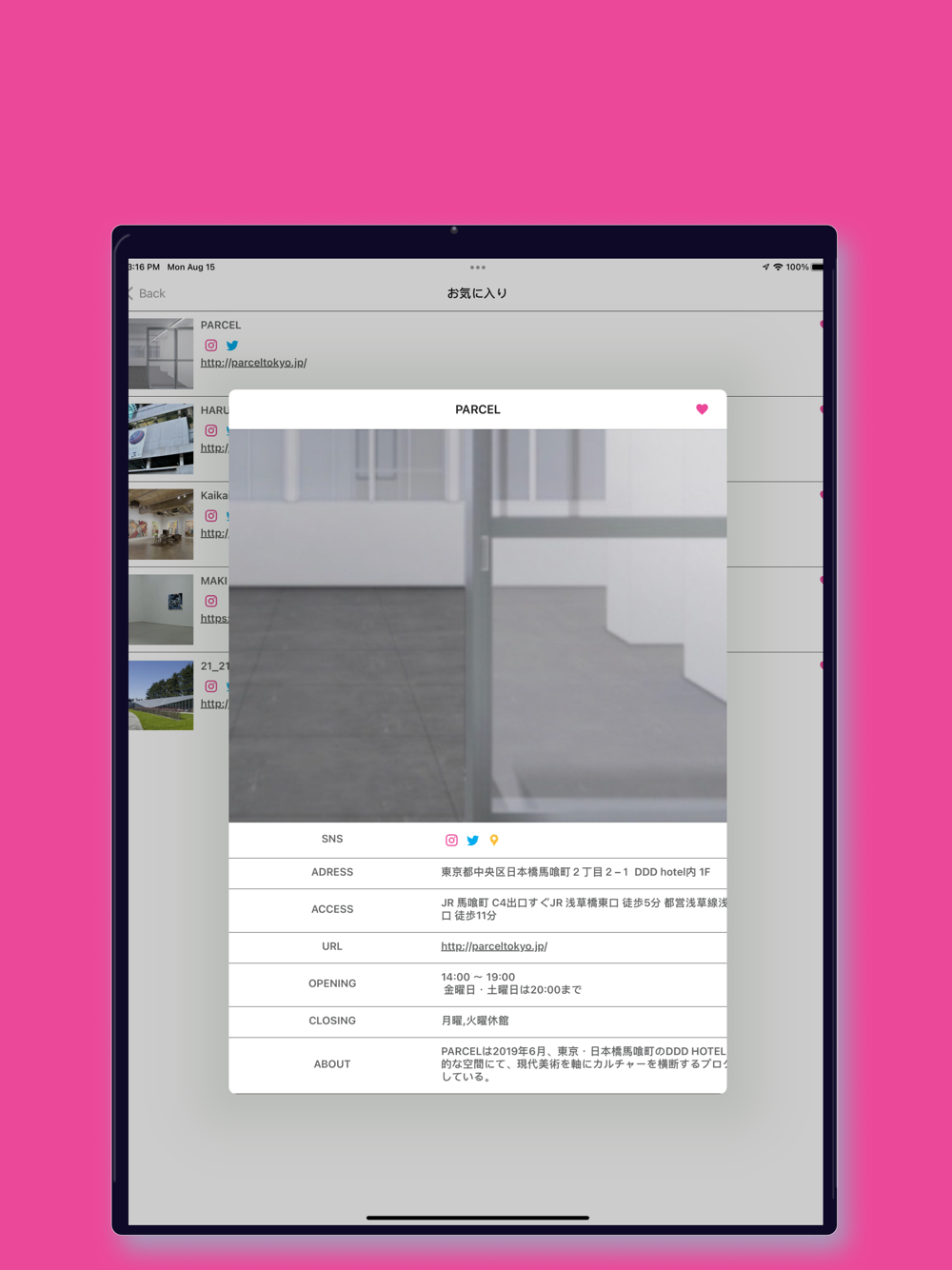Tap the CLOSING value 月曜,火曜休館
The width and height of the screenshot is (952, 1270).
coord(475,1021)
